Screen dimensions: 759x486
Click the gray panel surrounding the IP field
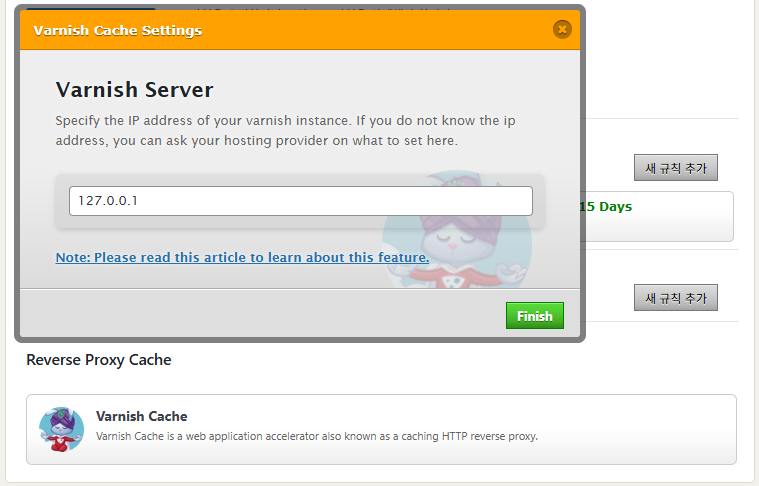(300, 222)
